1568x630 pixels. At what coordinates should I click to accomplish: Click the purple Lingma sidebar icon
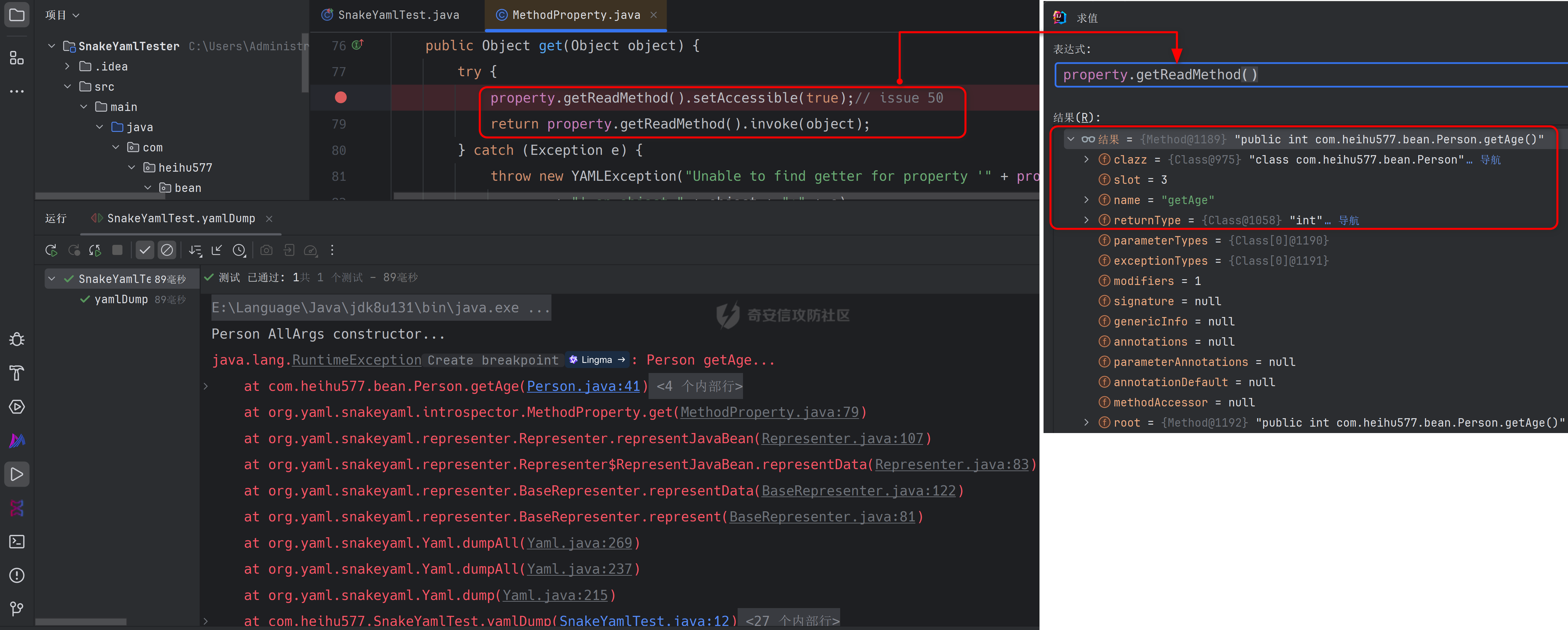[17, 440]
